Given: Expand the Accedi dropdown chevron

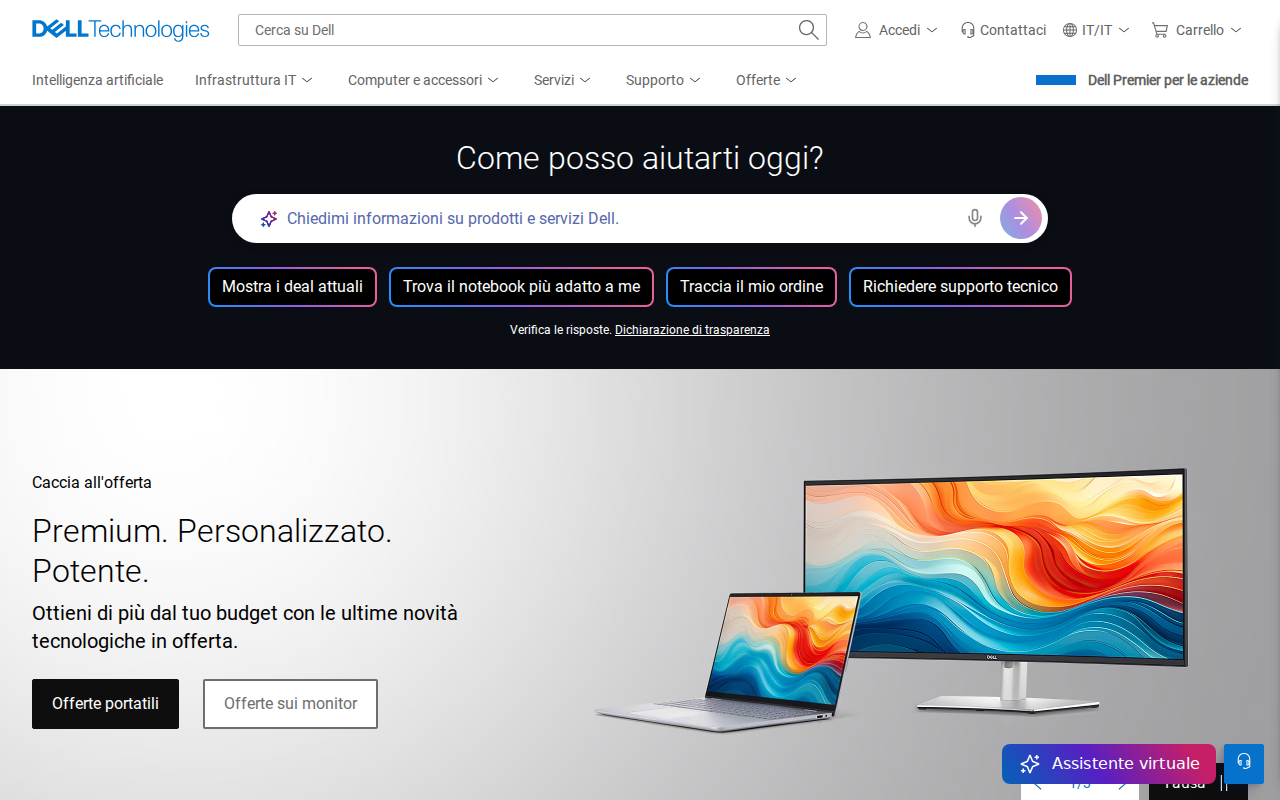Looking at the screenshot, I should (932, 30).
